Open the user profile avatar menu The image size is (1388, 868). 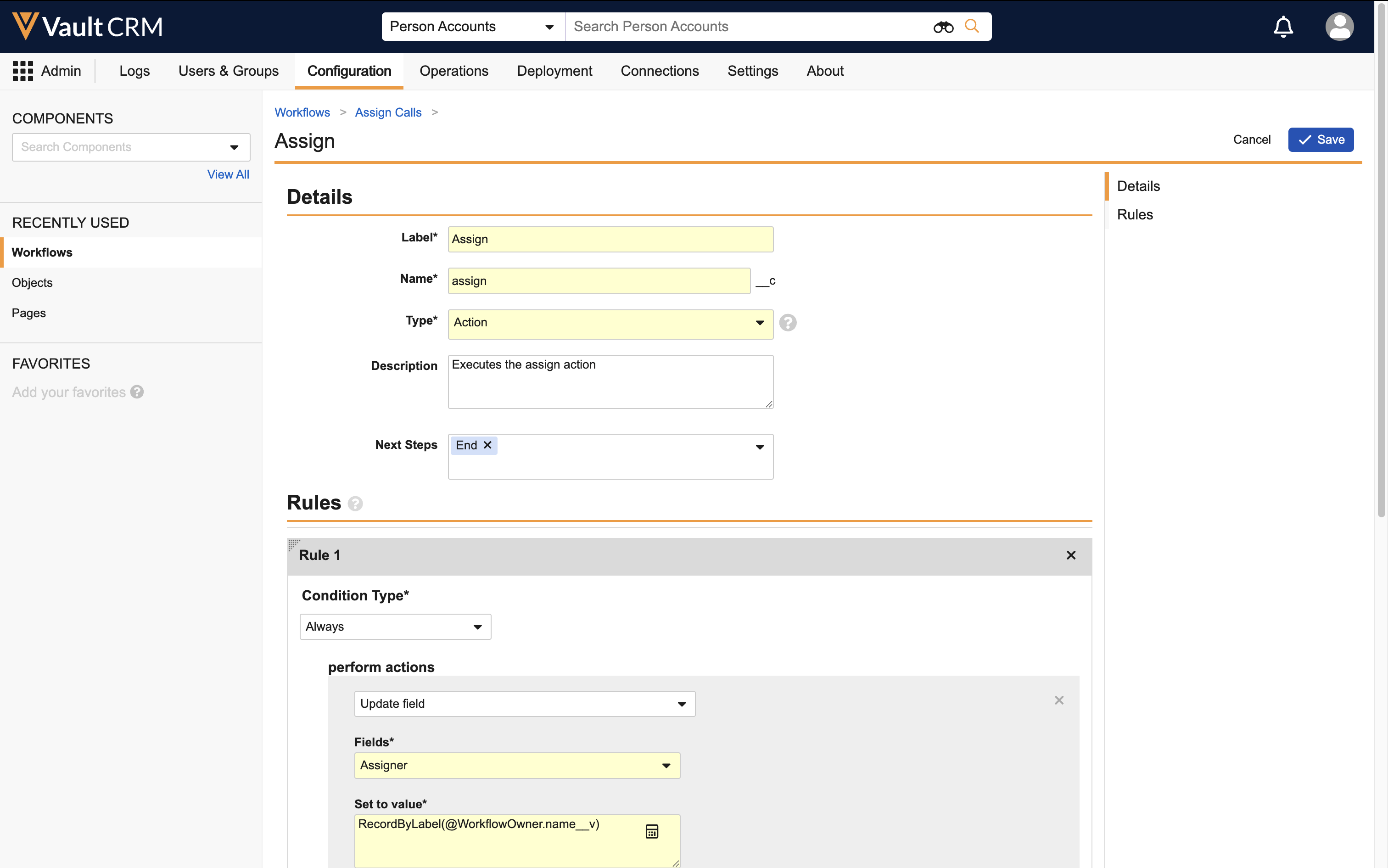(1339, 27)
